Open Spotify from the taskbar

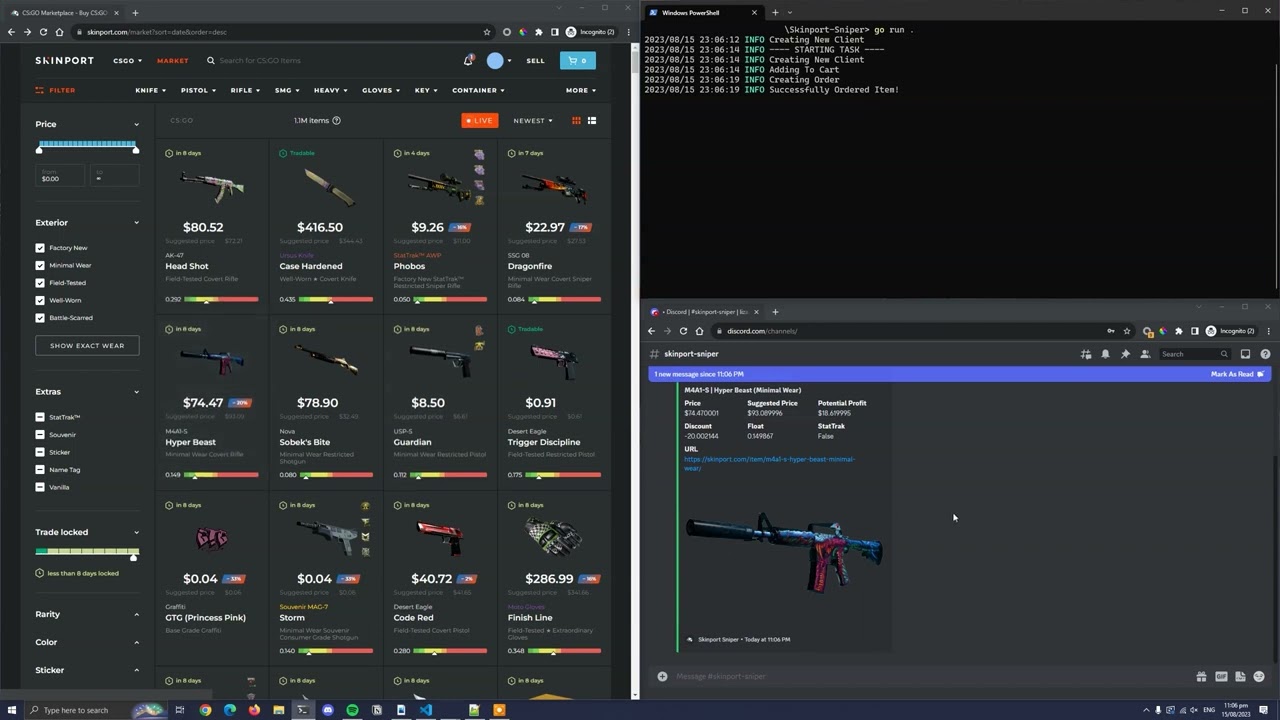point(352,710)
